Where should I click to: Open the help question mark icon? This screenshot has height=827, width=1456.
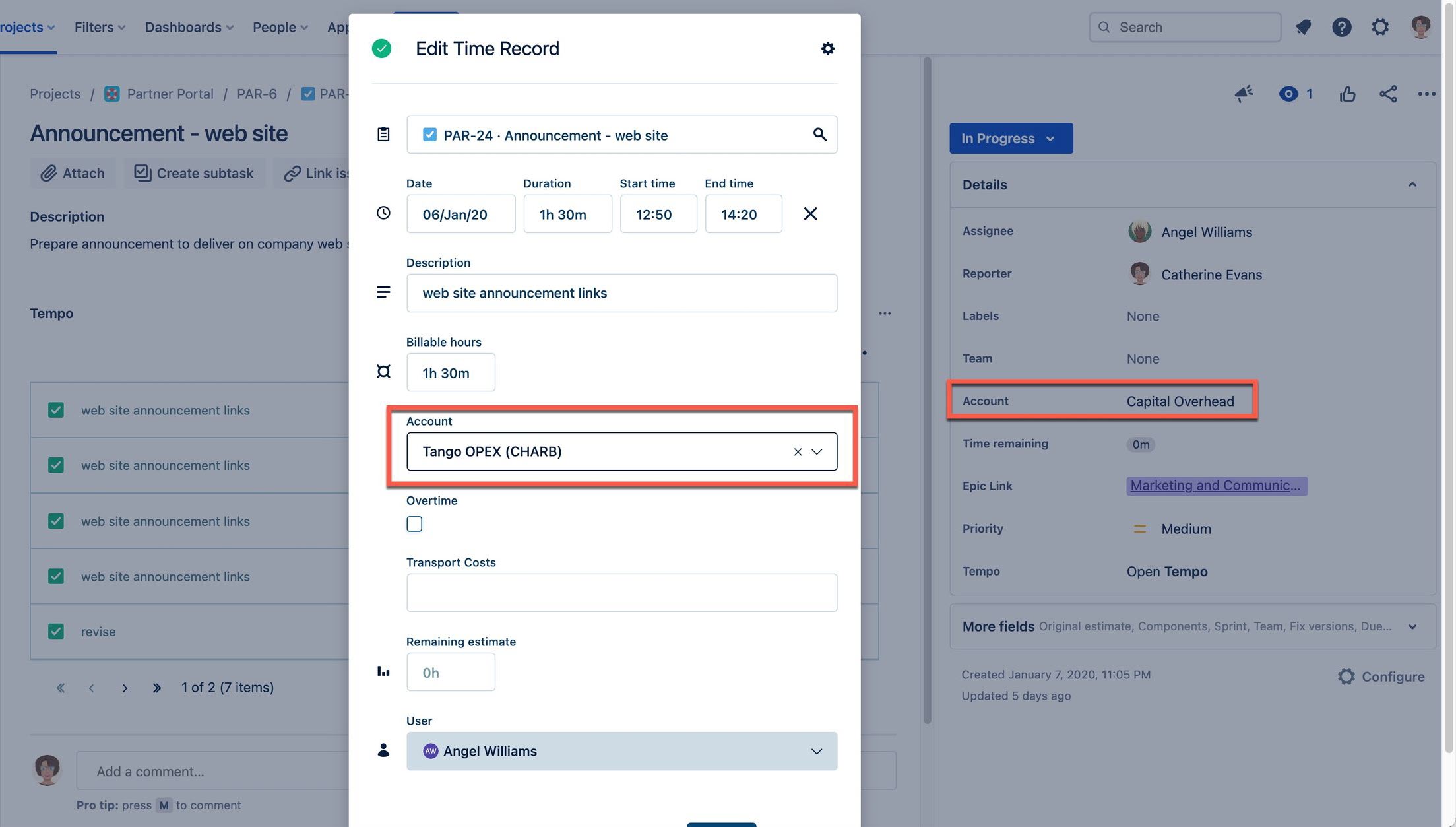coord(1341,27)
